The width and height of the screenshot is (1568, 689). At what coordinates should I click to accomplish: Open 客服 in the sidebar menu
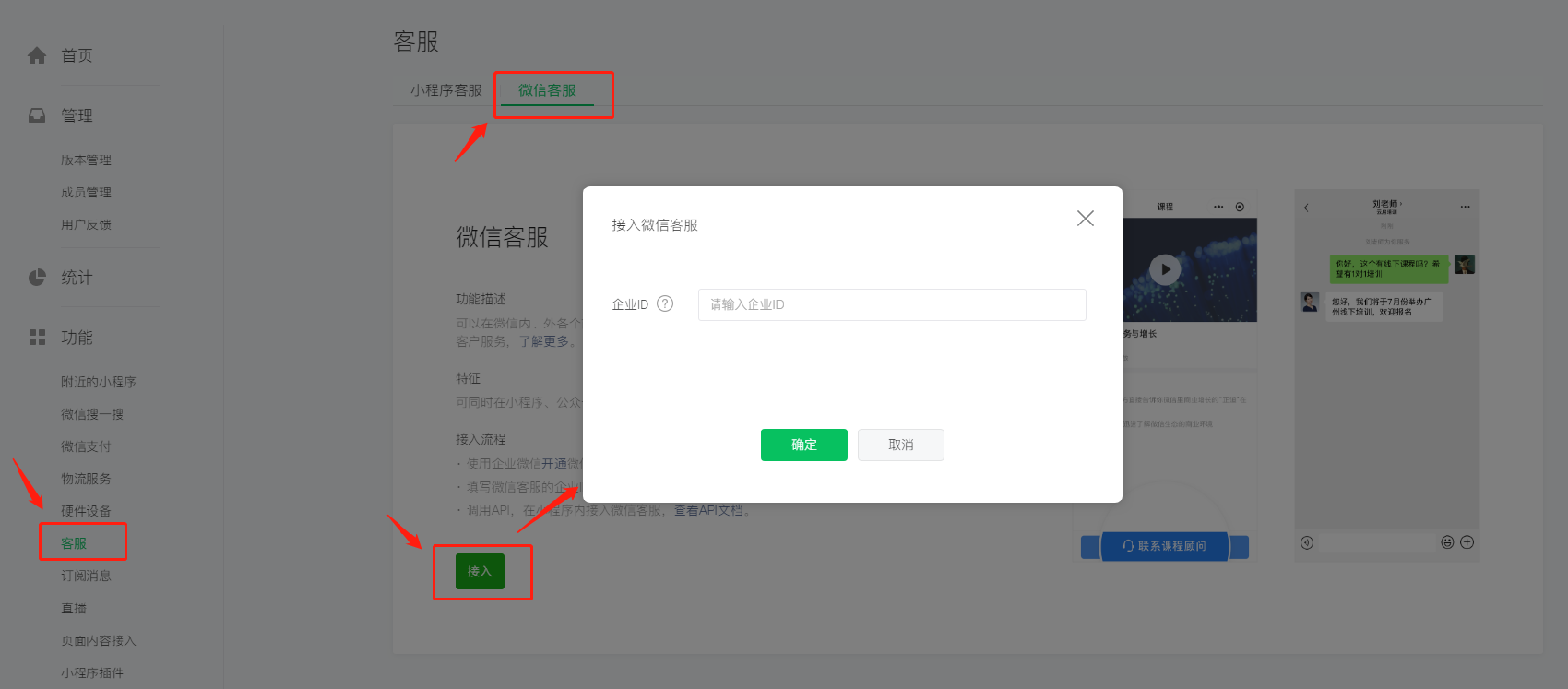point(74,543)
